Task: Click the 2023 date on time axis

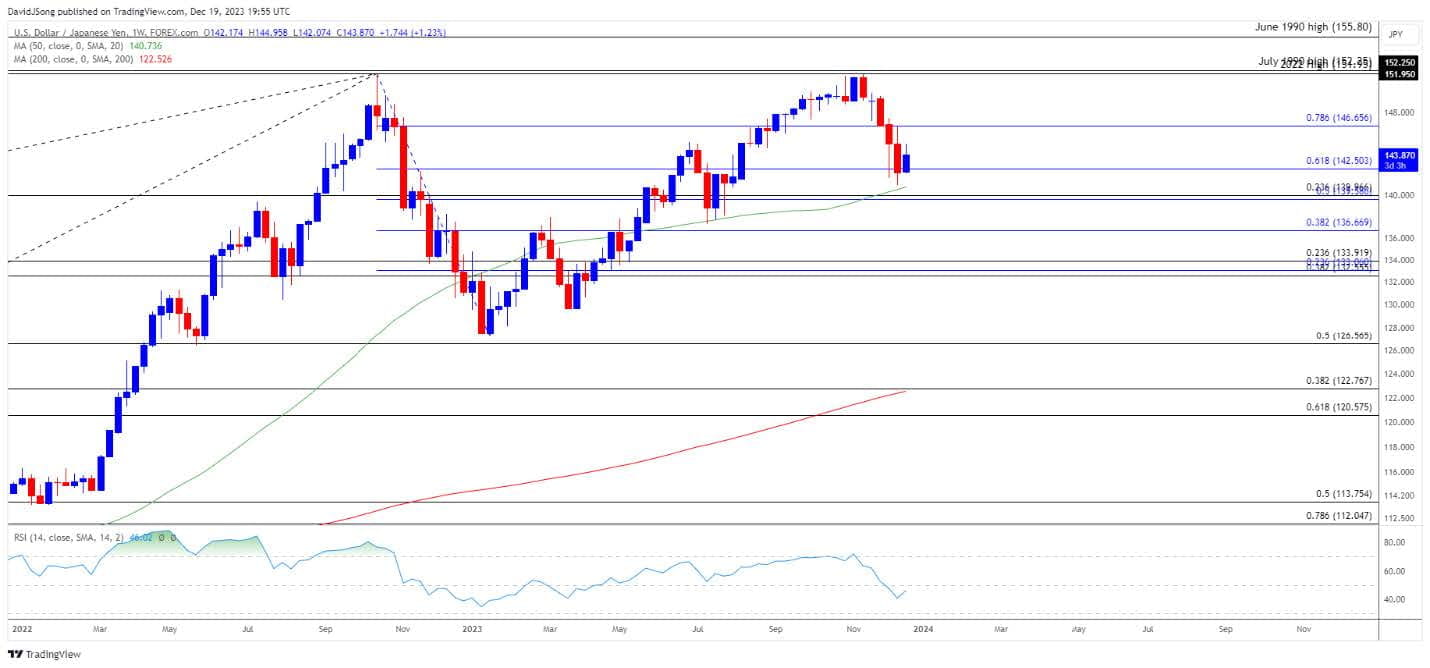Action: click(x=474, y=632)
